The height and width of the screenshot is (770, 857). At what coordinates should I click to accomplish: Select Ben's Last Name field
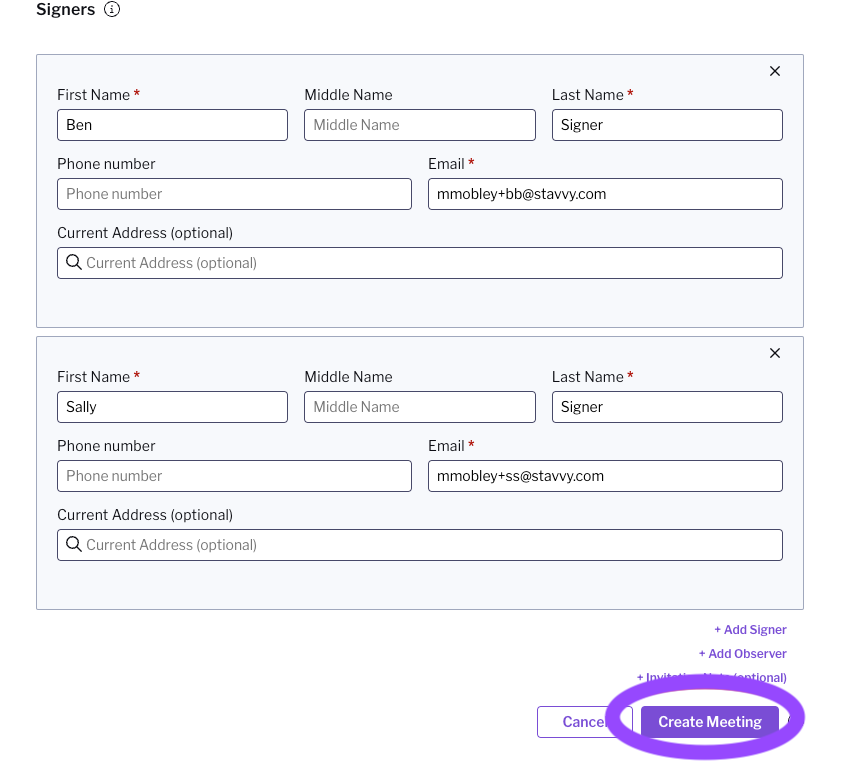667,125
